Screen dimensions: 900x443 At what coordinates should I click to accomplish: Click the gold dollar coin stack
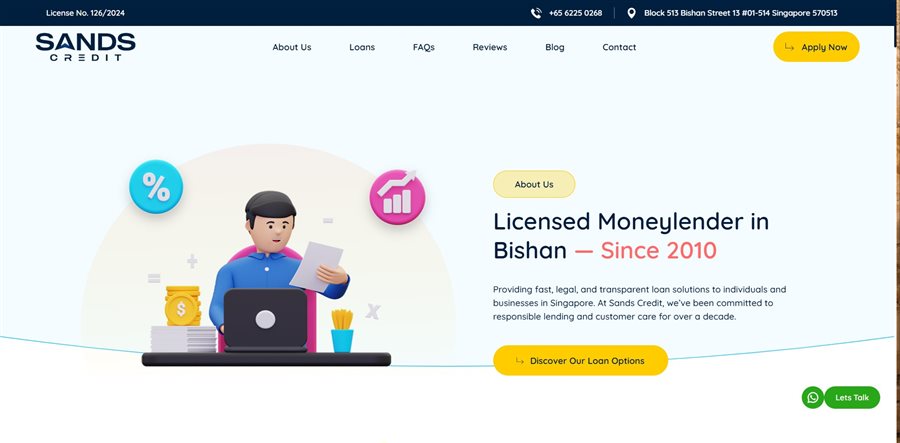(183, 306)
